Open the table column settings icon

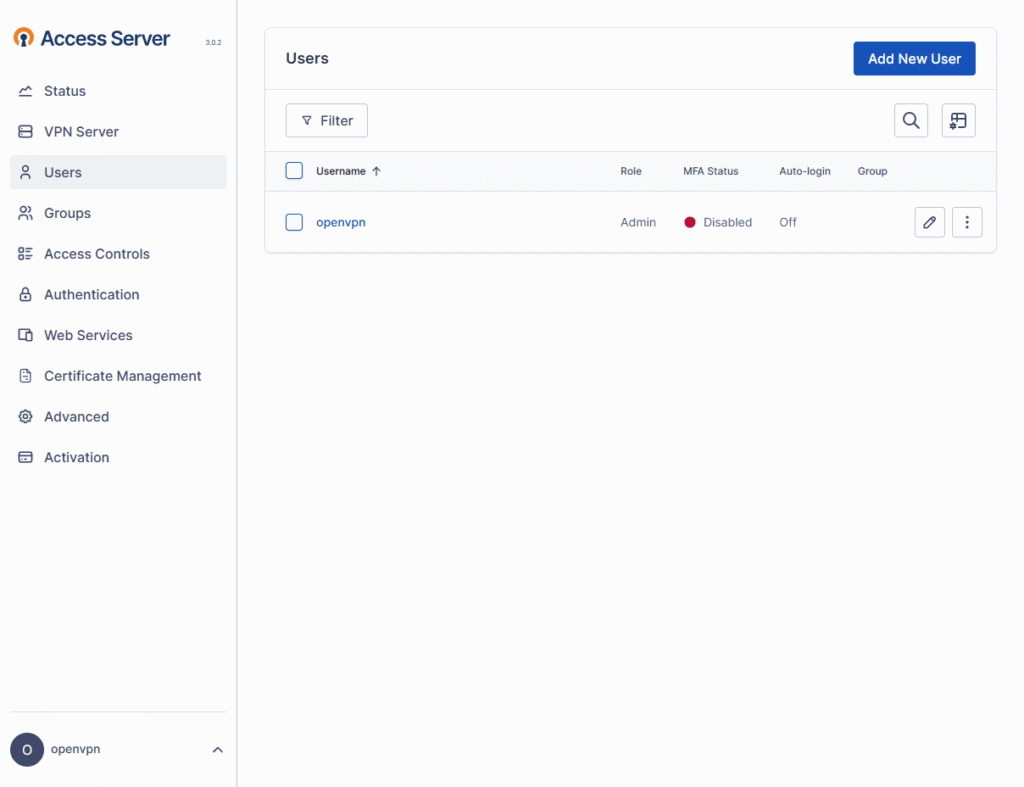tap(958, 121)
